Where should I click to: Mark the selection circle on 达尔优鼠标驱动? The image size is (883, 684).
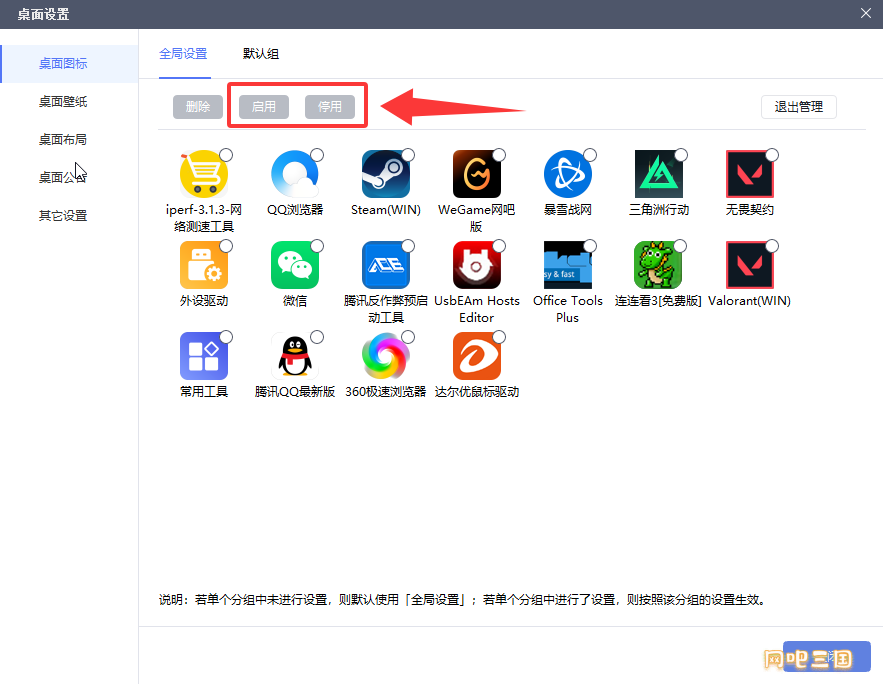[x=499, y=337]
